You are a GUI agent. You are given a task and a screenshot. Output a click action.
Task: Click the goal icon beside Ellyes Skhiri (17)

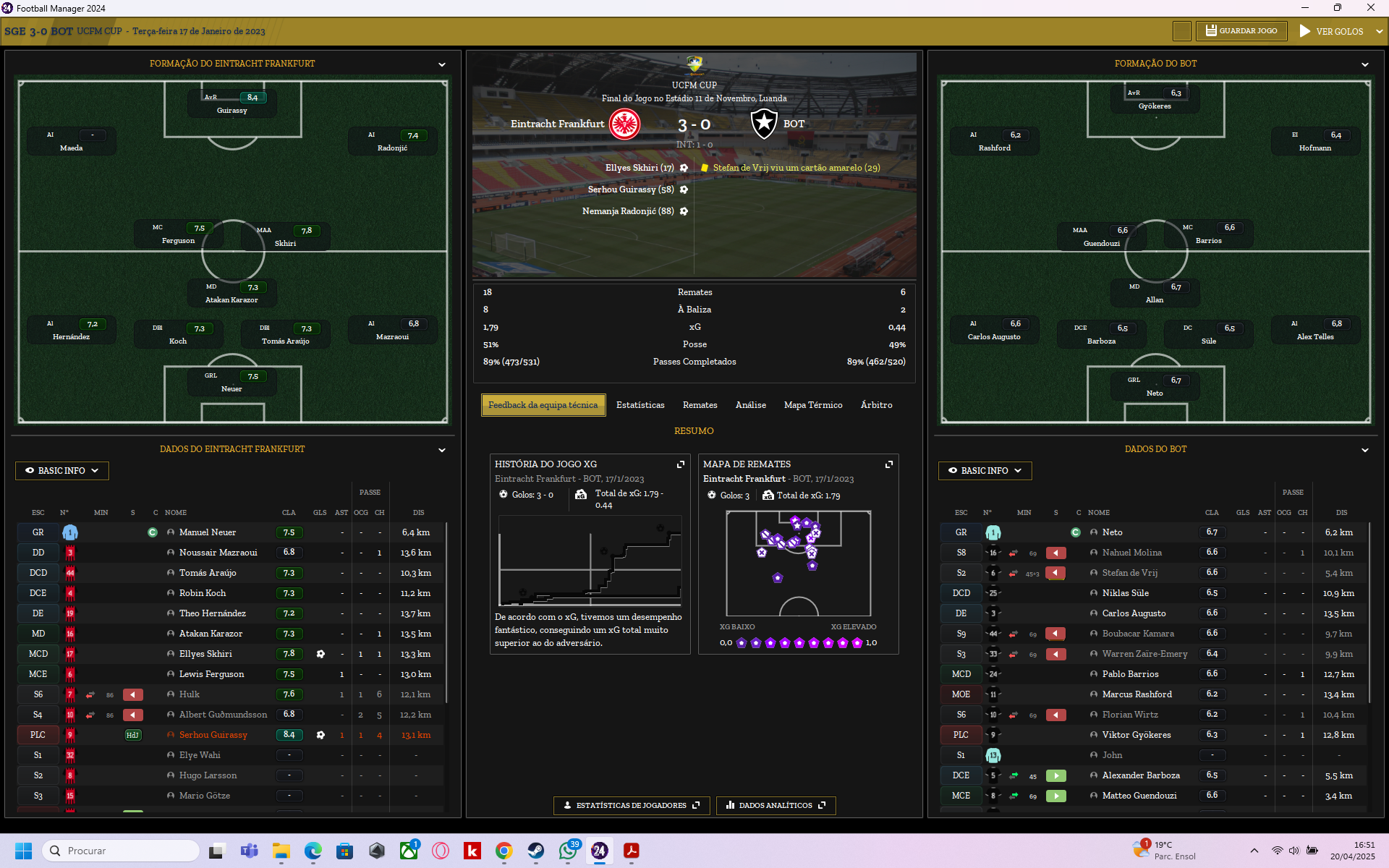684,168
